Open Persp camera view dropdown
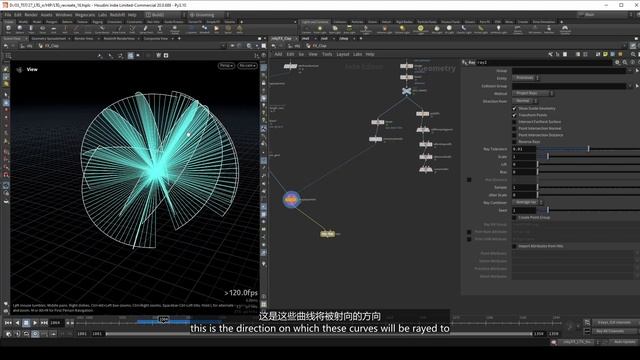640x360 pixels. (x=226, y=66)
